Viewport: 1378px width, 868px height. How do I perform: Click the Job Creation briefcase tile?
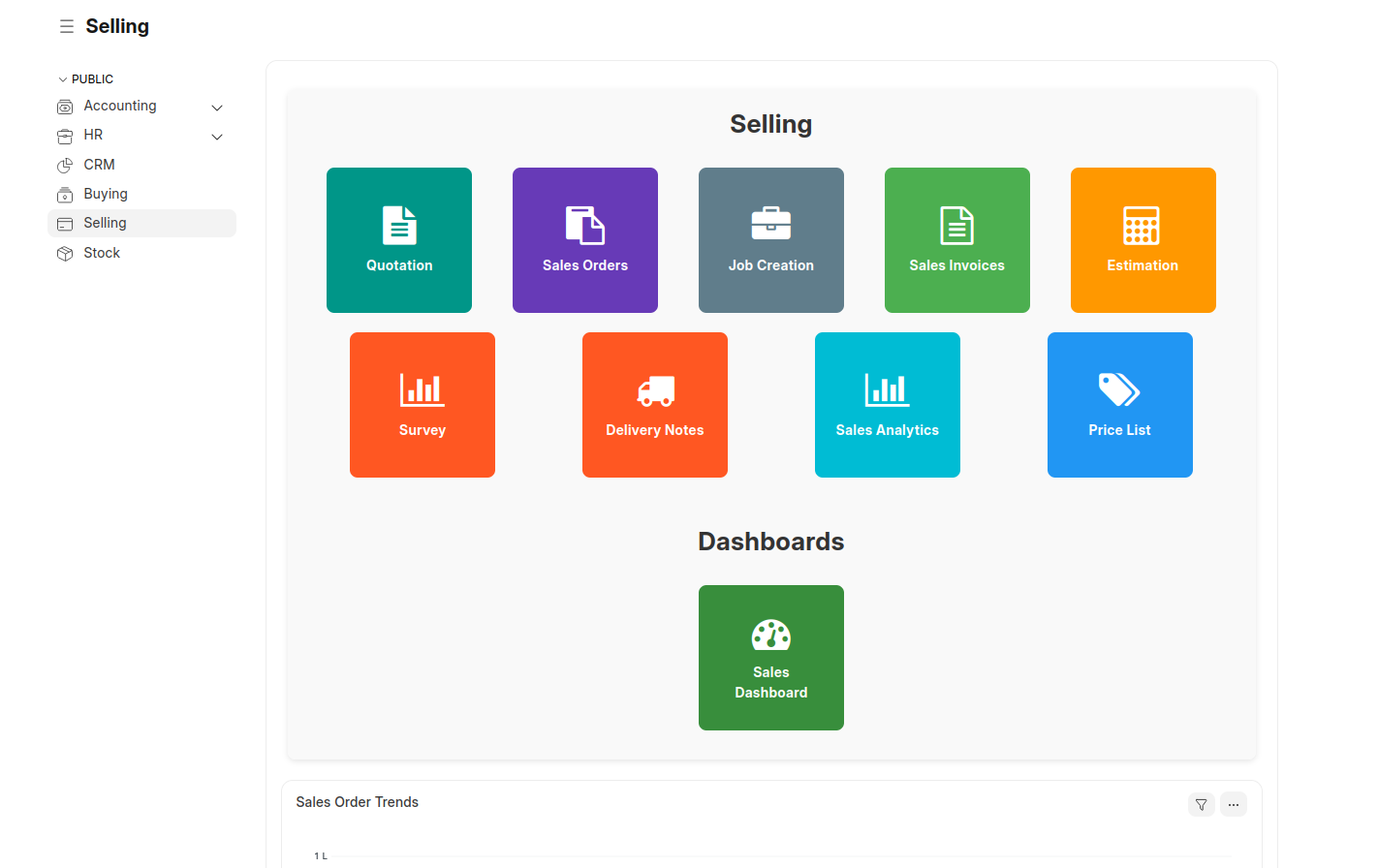click(771, 240)
